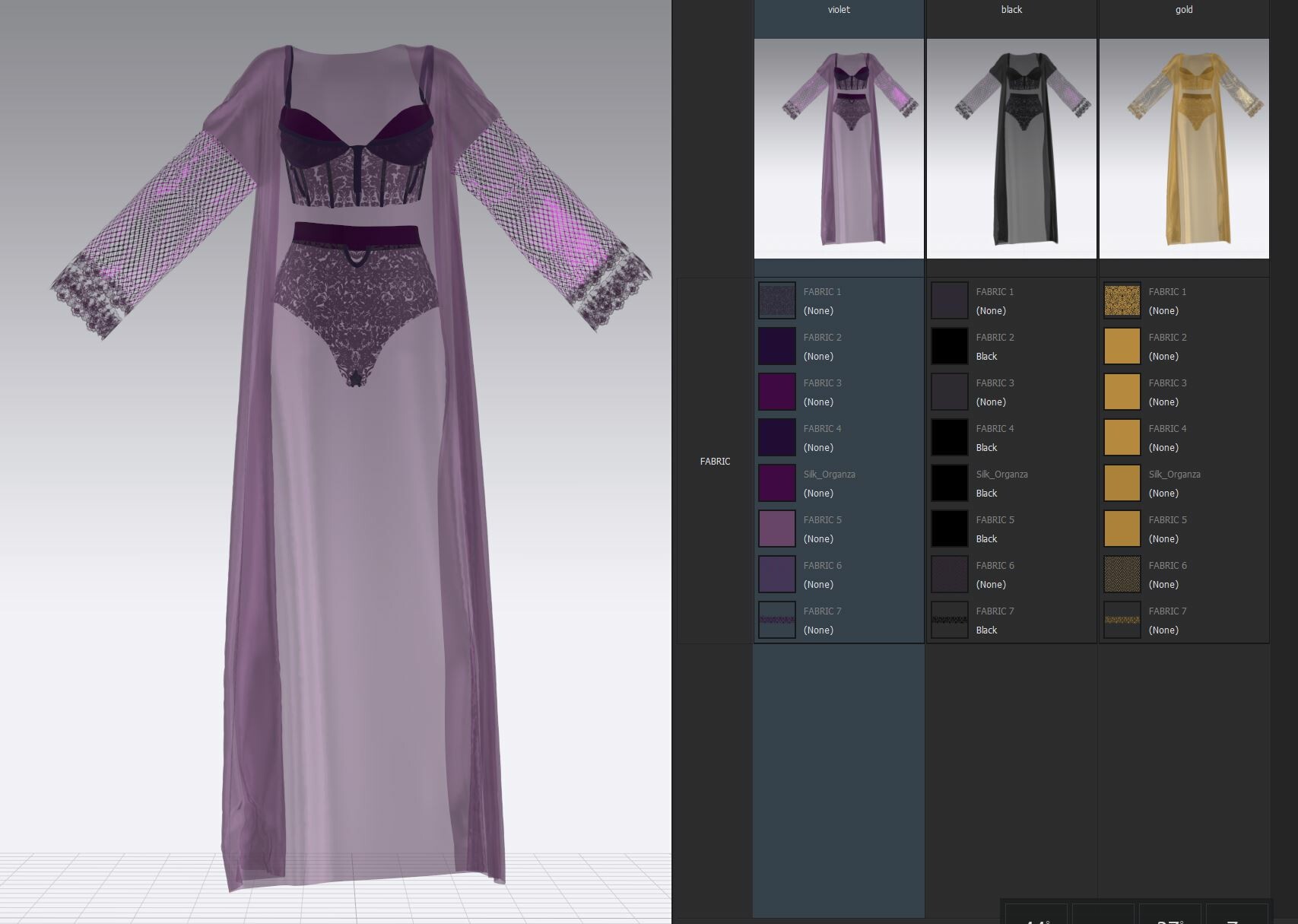The height and width of the screenshot is (924, 1298).
Task: Click "(None)" under gold Silk_Organza
Action: [1163, 493]
